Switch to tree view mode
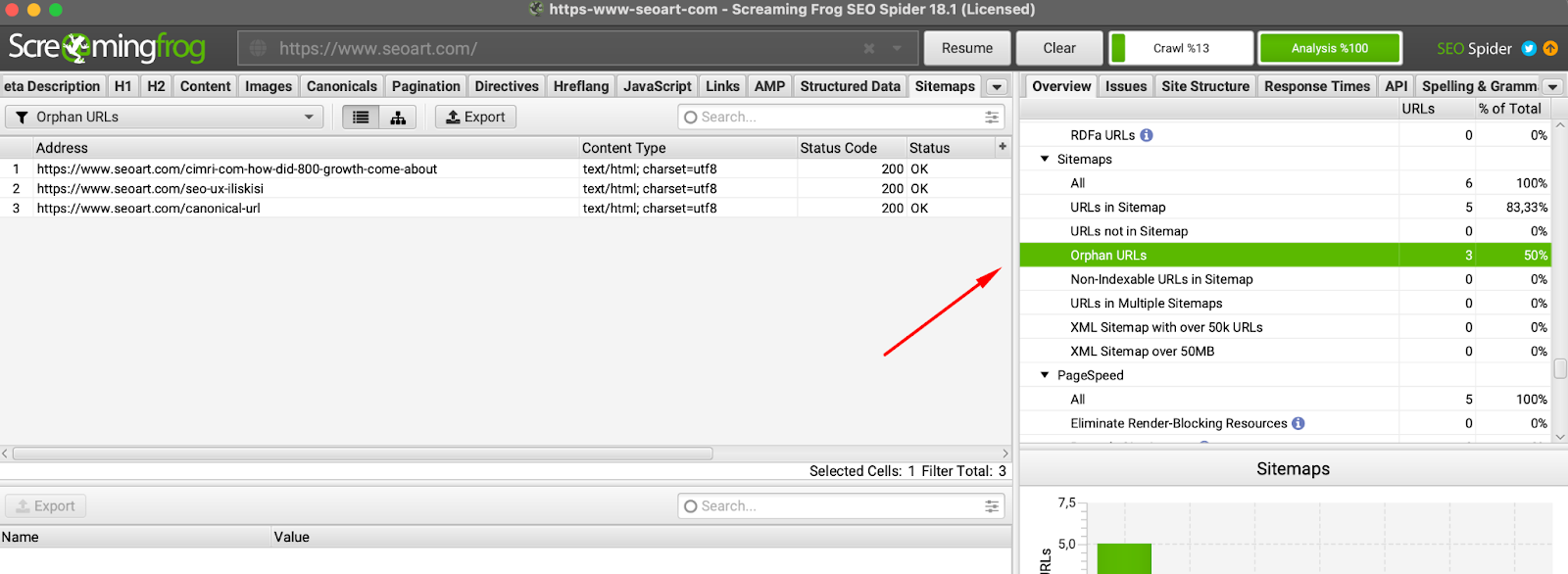The width and height of the screenshot is (1568, 574). pos(398,118)
